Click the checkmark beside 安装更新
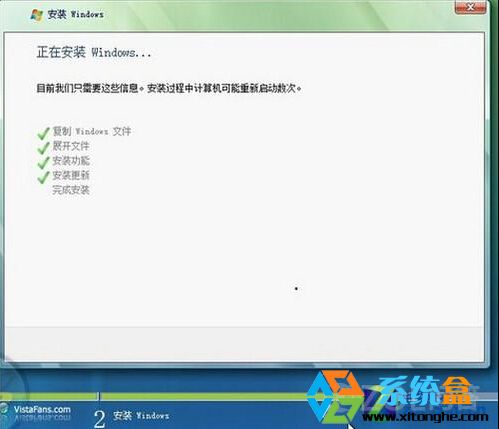 [x=43, y=177]
